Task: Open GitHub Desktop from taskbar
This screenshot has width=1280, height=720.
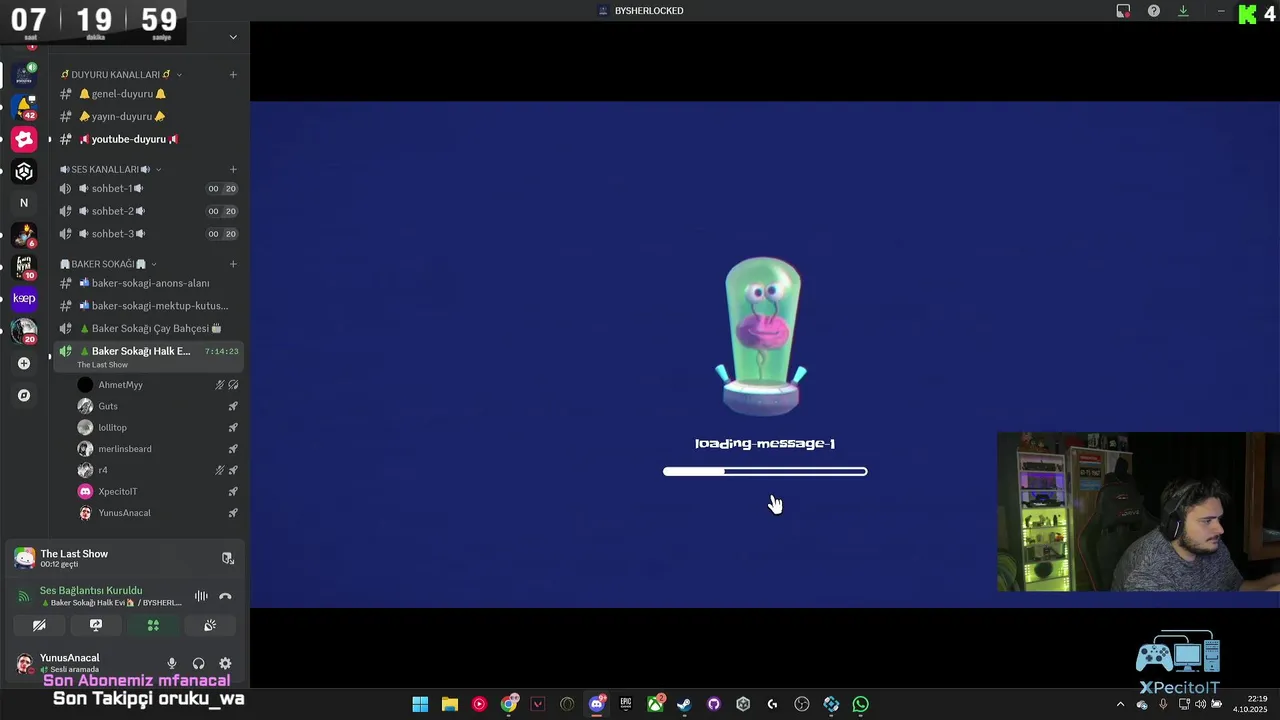Action: click(x=714, y=704)
